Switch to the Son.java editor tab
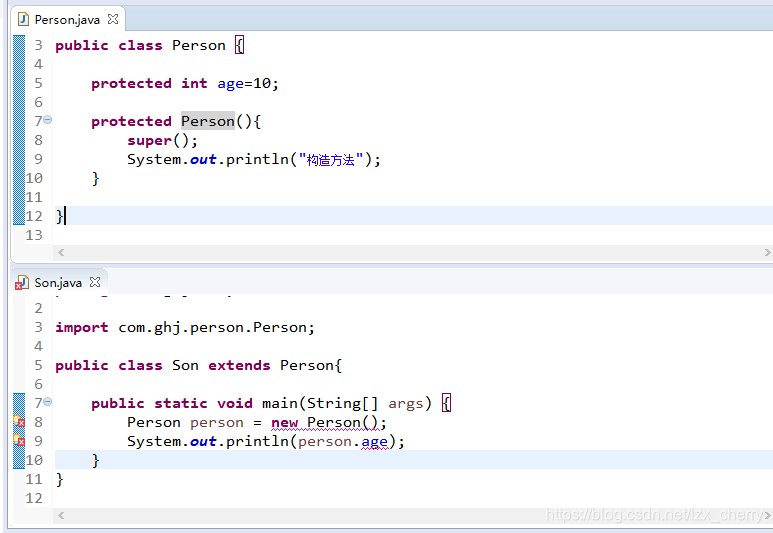 tap(58, 283)
